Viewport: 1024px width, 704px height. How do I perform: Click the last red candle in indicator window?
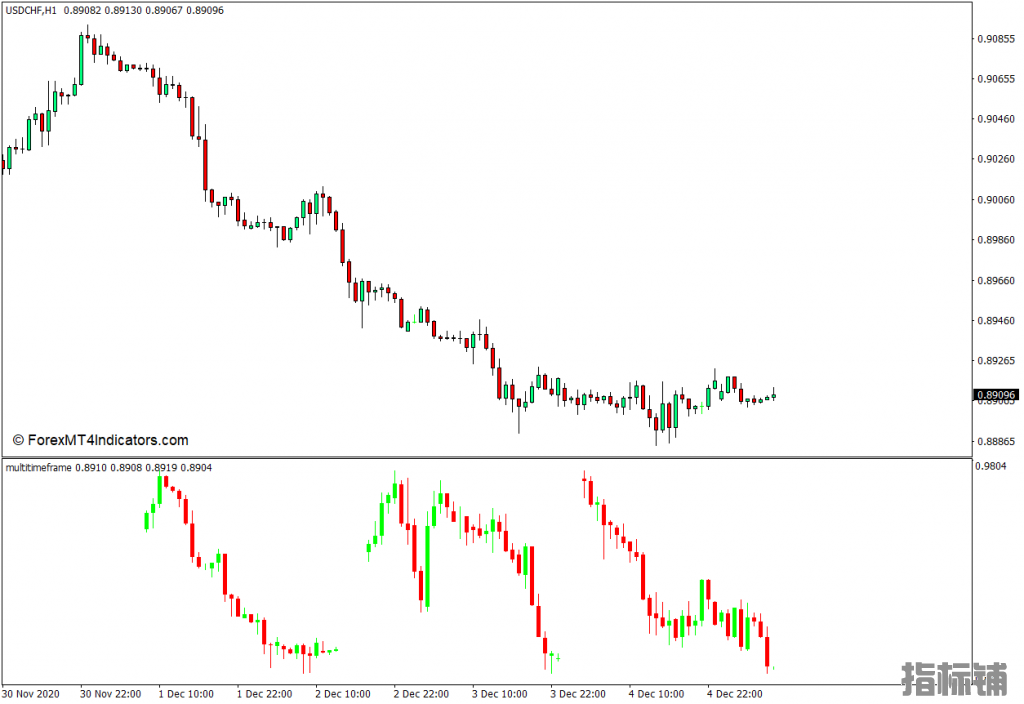tap(767, 652)
